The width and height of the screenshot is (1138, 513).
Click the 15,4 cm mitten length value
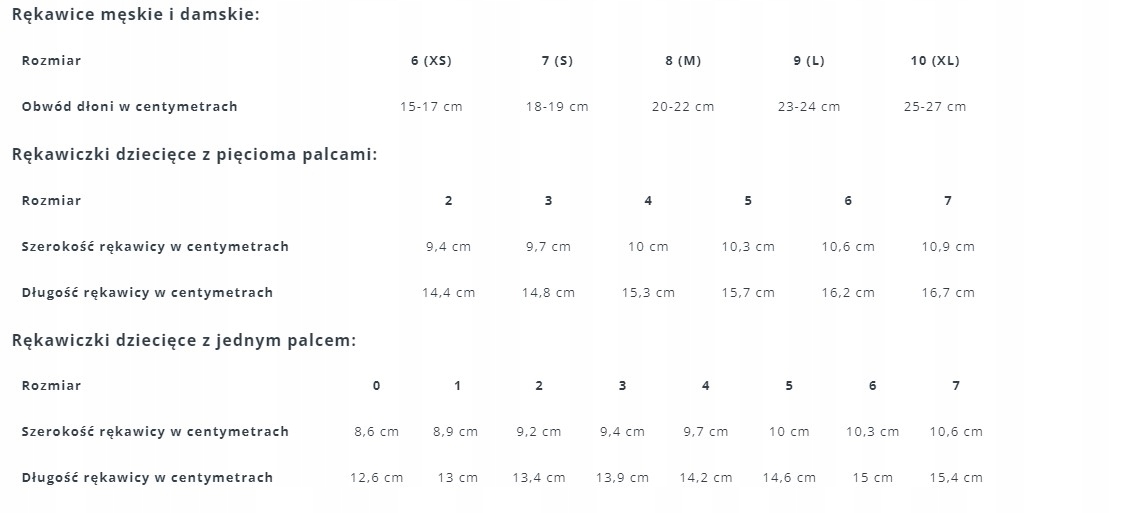click(956, 478)
